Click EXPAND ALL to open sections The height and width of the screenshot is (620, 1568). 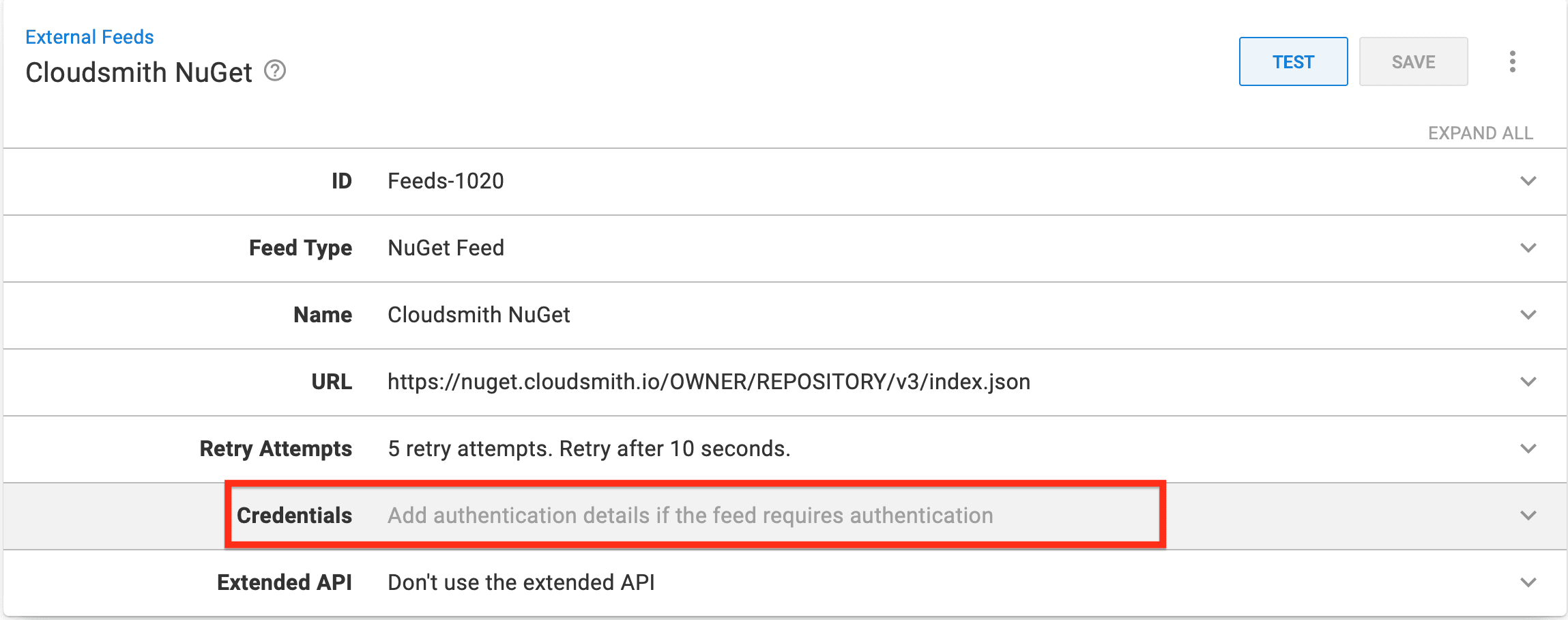(1480, 133)
